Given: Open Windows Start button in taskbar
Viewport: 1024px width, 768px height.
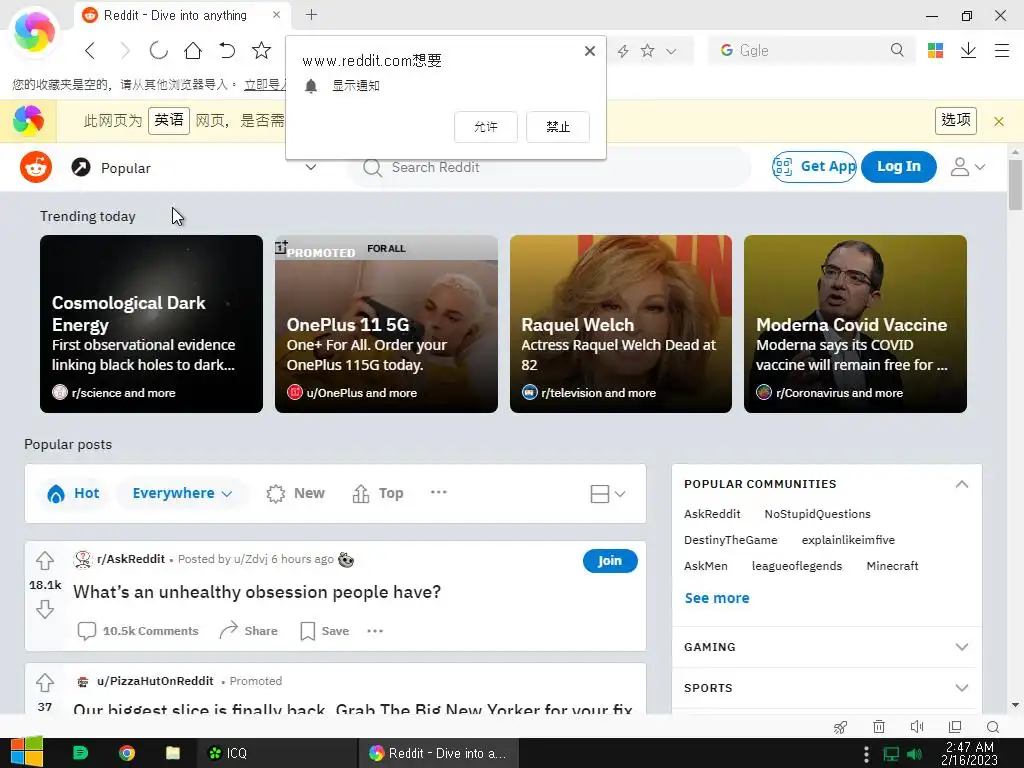Looking at the screenshot, I should [27, 752].
